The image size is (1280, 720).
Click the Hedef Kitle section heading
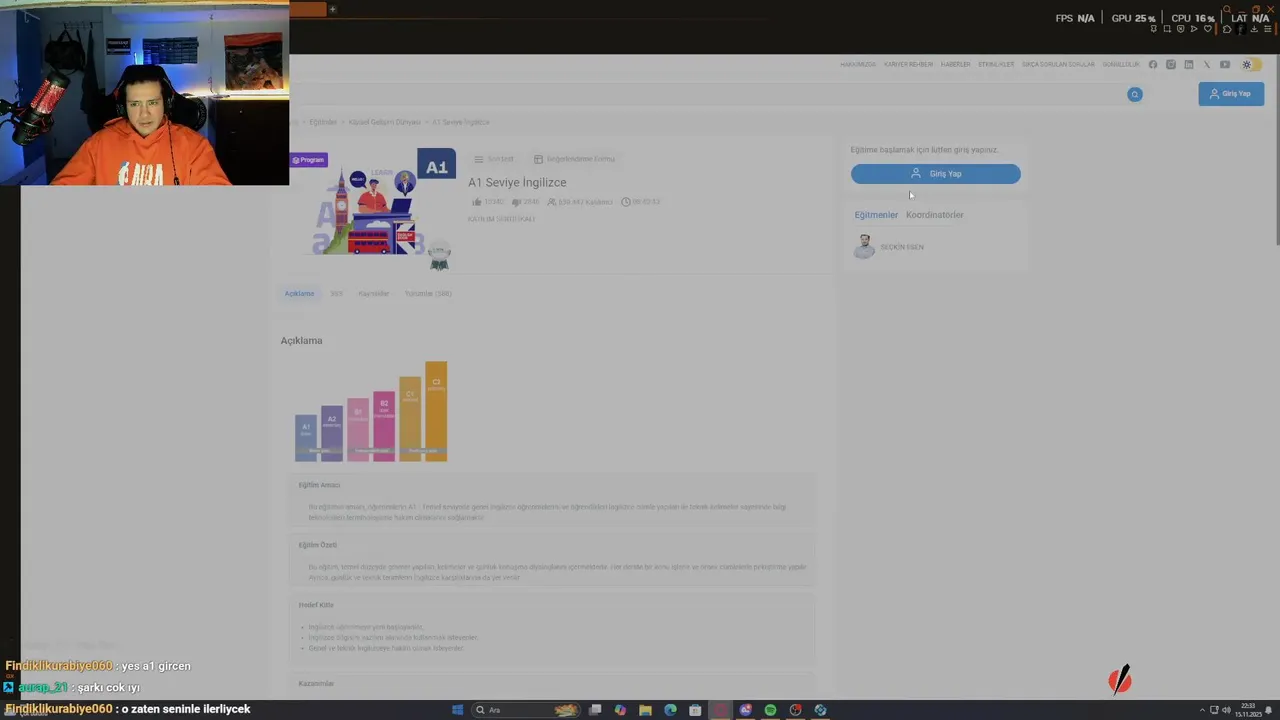pos(316,605)
